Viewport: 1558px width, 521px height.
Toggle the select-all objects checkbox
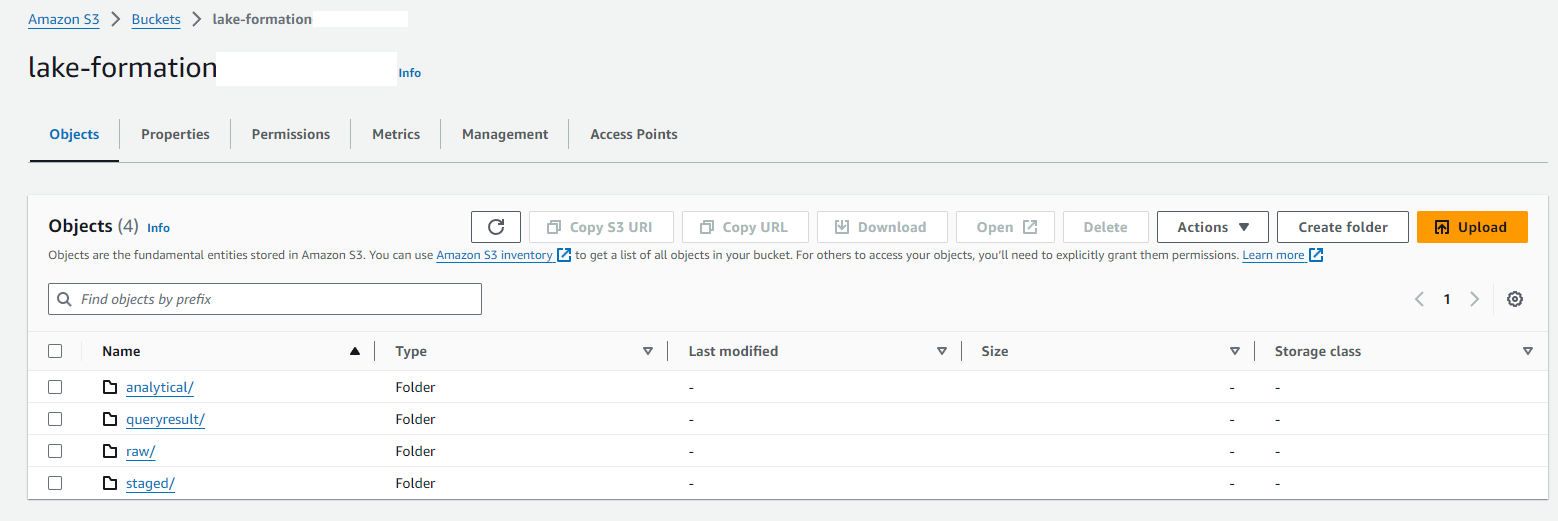55,351
